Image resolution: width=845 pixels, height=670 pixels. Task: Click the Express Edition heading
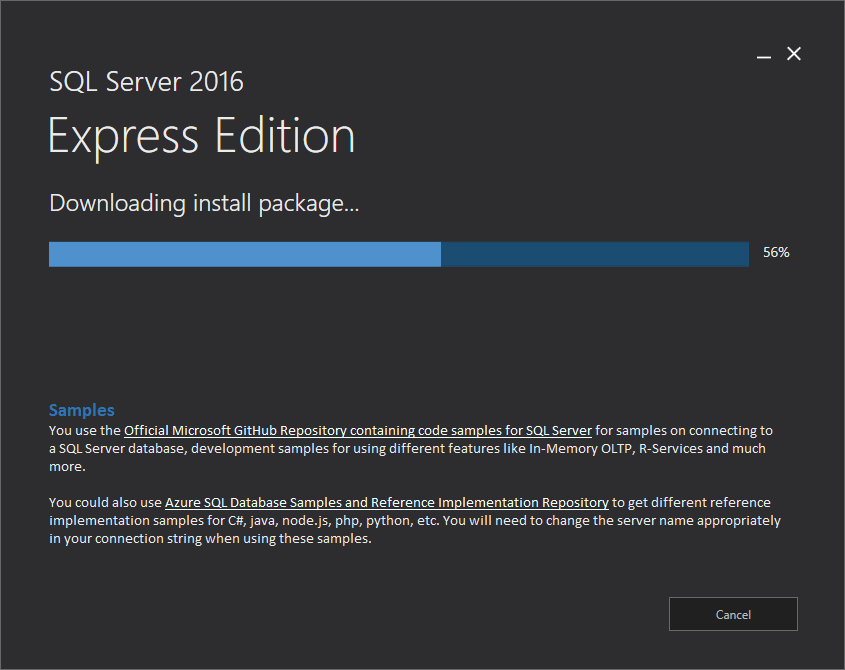click(x=202, y=136)
